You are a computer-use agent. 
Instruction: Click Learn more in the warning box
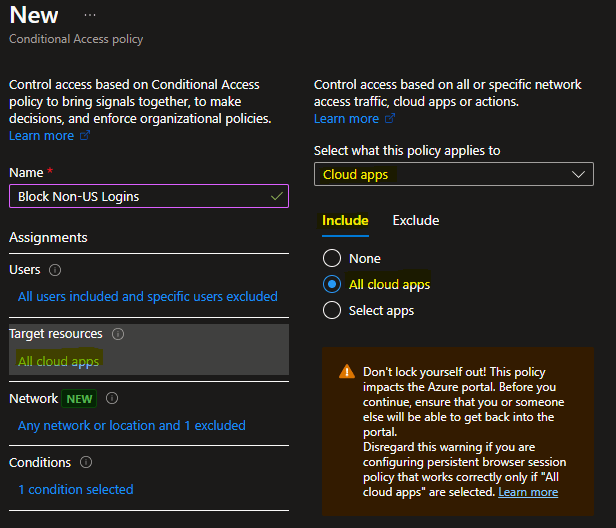pyautogui.click(x=528, y=492)
